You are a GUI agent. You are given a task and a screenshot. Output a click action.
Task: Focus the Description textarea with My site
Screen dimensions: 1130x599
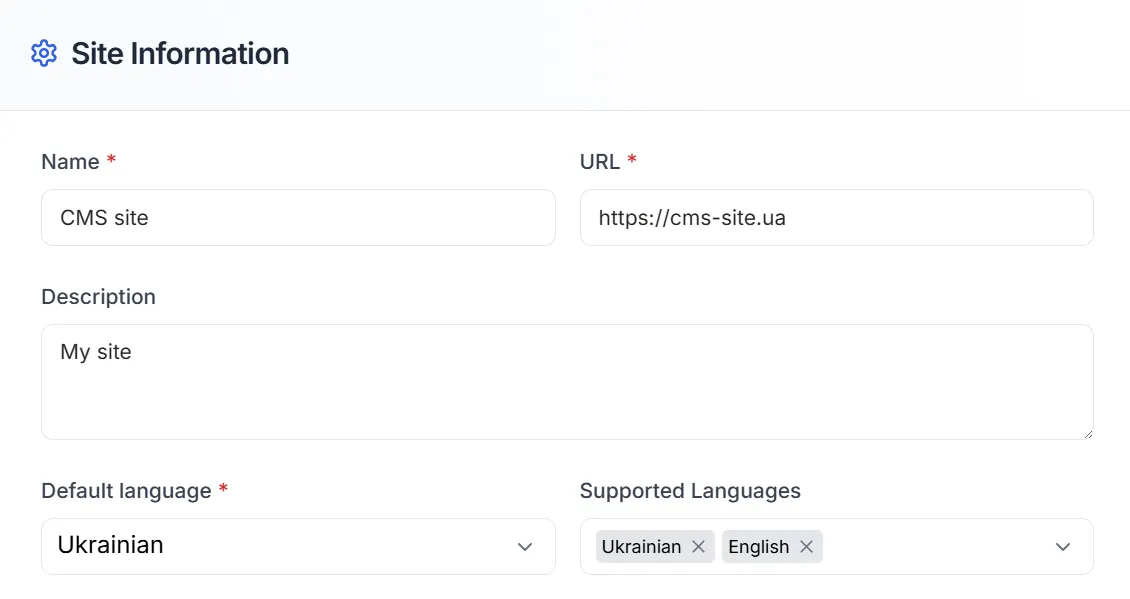point(567,382)
